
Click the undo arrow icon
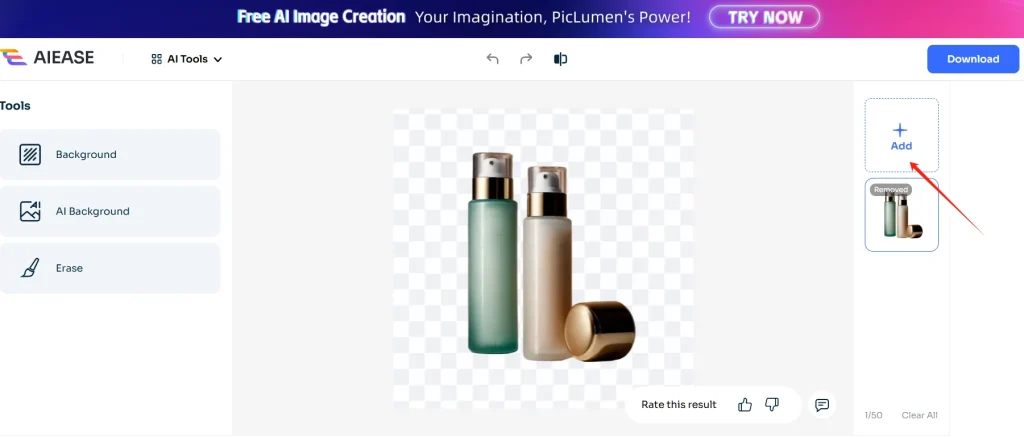[492, 59]
